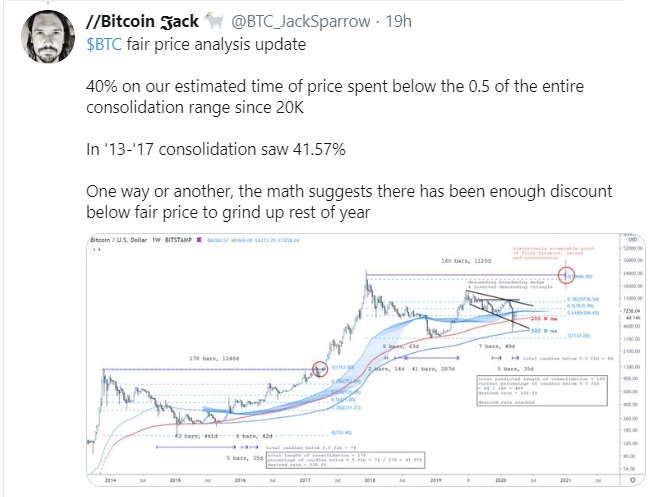The width and height of the screenshot is (655, 497).
Task: Click the 7258.04 current price tag
Action: pos(629,313)
